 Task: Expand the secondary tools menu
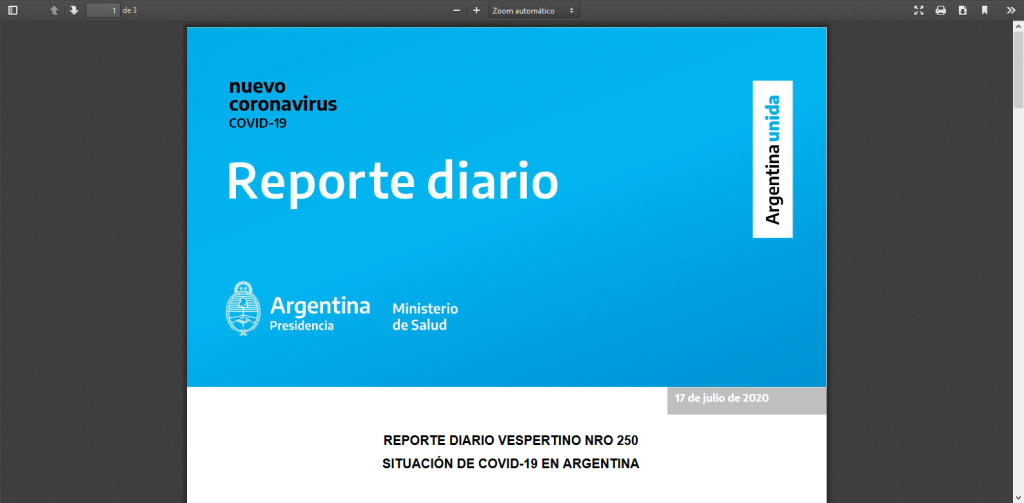1010,10
